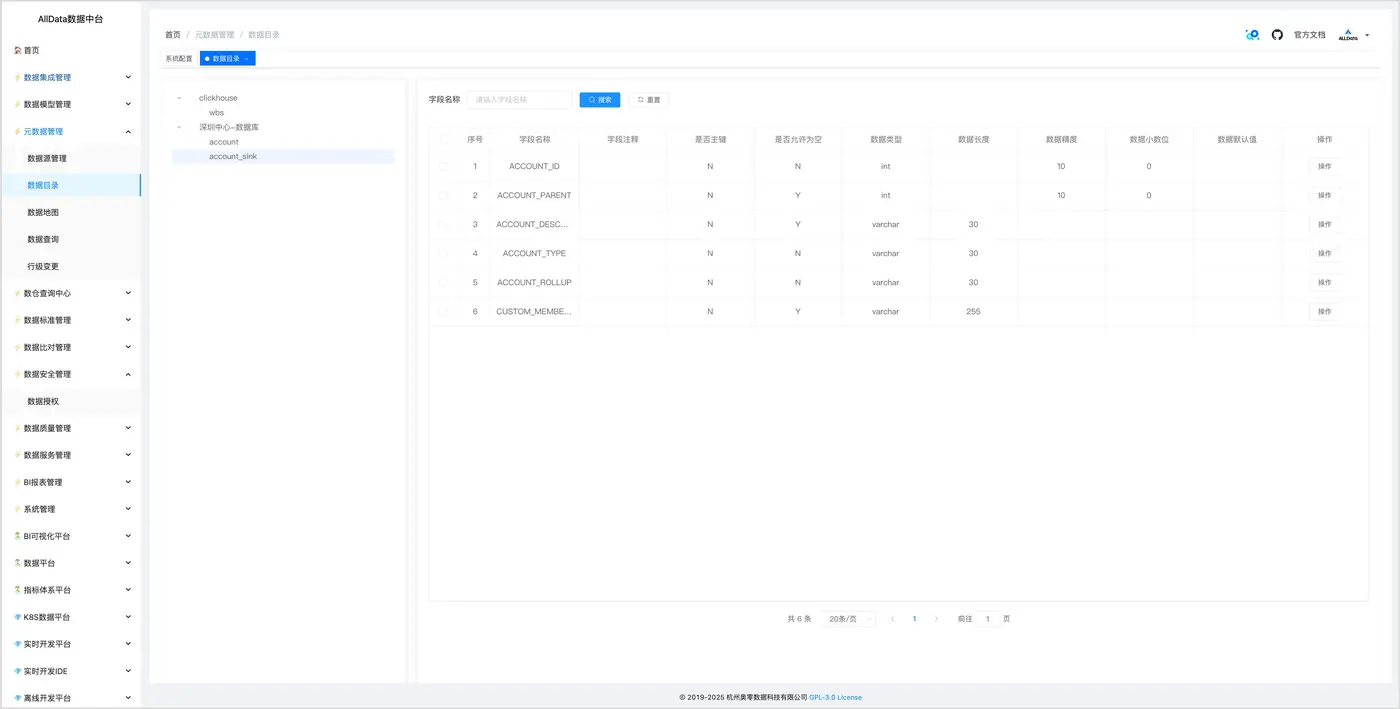Collapse the 深圳中心-数据库 tree node arrow
The height and width of the screenshot is (709, 1400).
click(x=179, y=127)
